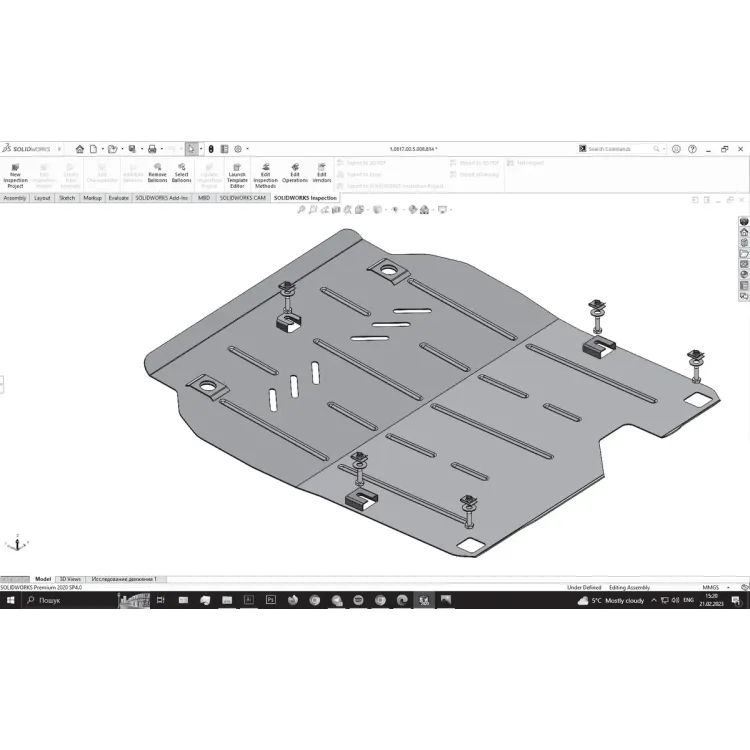Viewport: 750px width, 750px height.
Task: Click Section View icon in the view toolbar
Action: pyautogui.click(x=336, y=210)
